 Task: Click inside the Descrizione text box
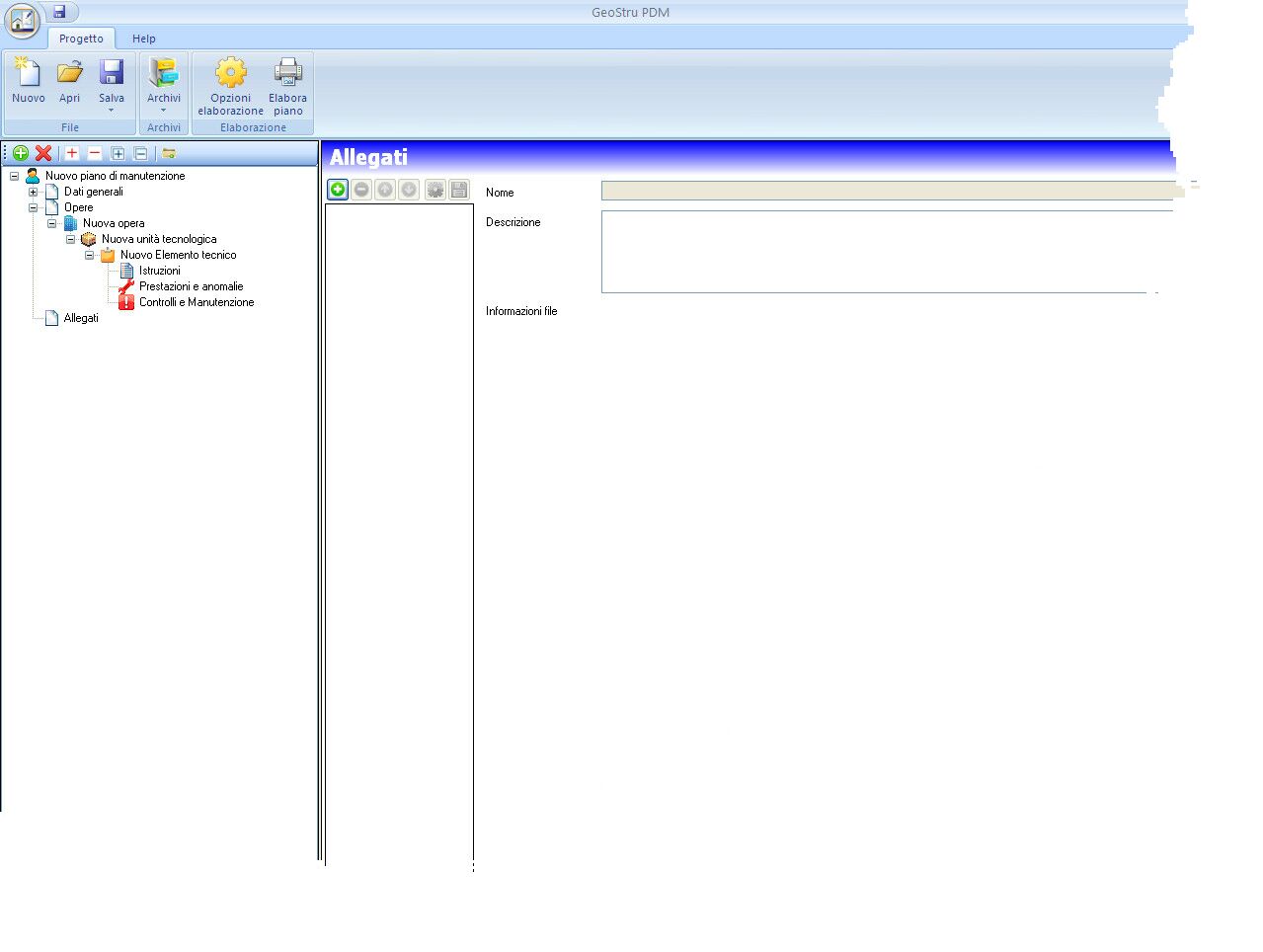(x=887, y=252)
